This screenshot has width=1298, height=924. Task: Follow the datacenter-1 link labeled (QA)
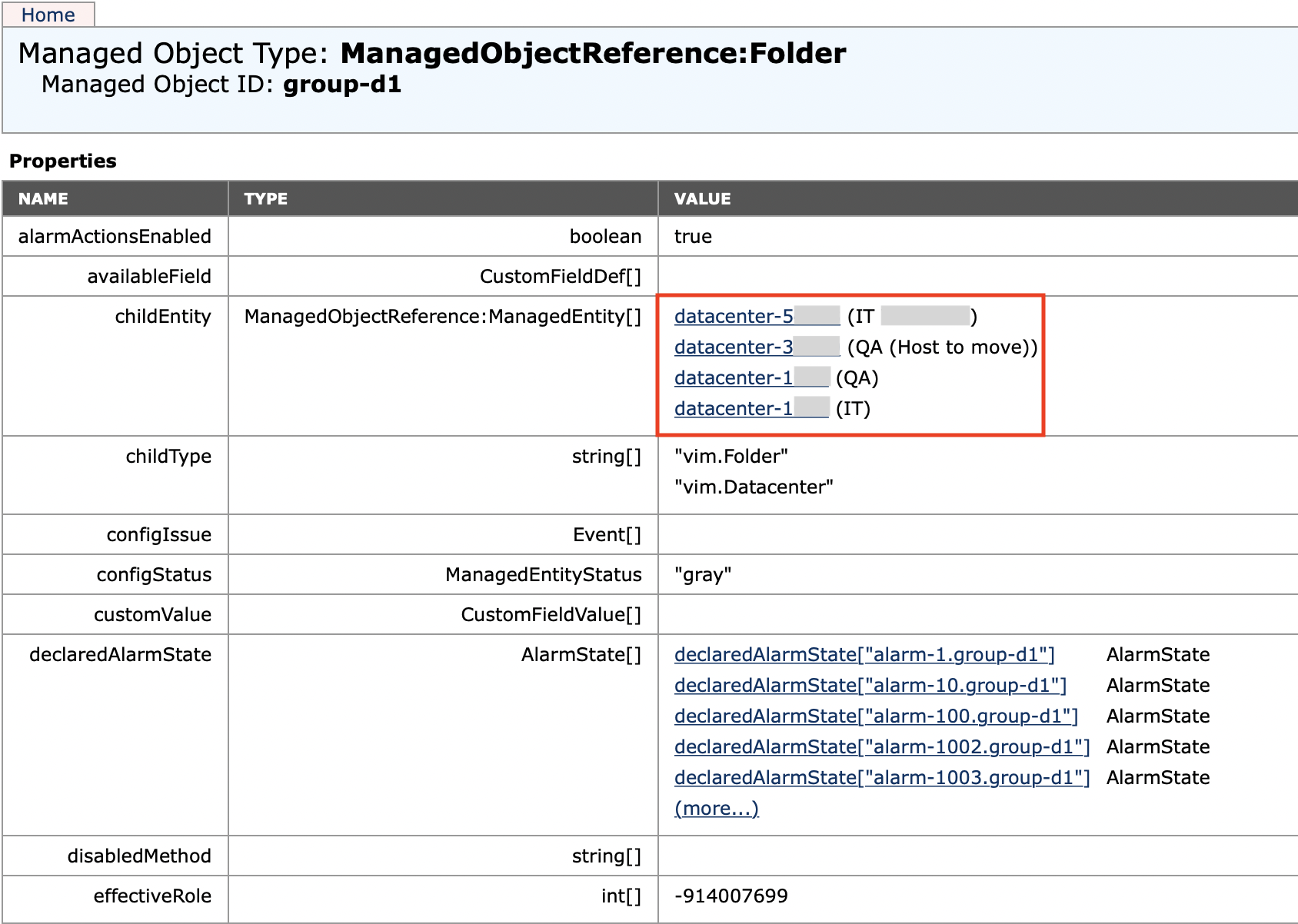733,377
